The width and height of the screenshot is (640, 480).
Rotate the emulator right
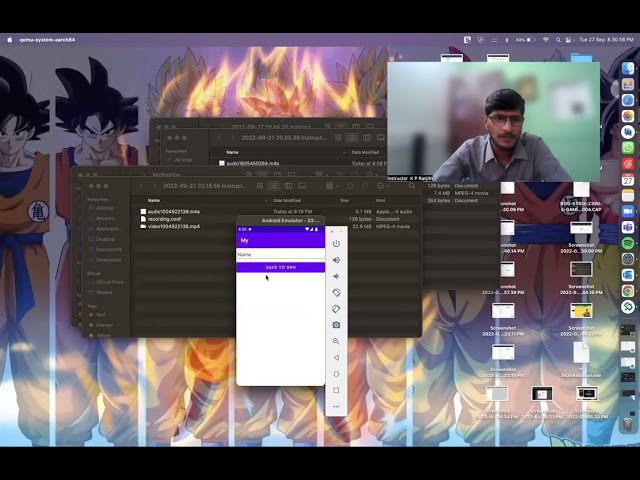336,309
